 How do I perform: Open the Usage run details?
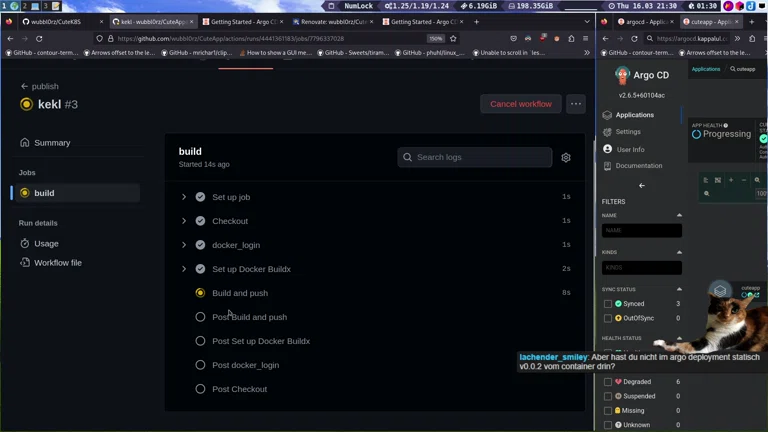coord(46,243)
